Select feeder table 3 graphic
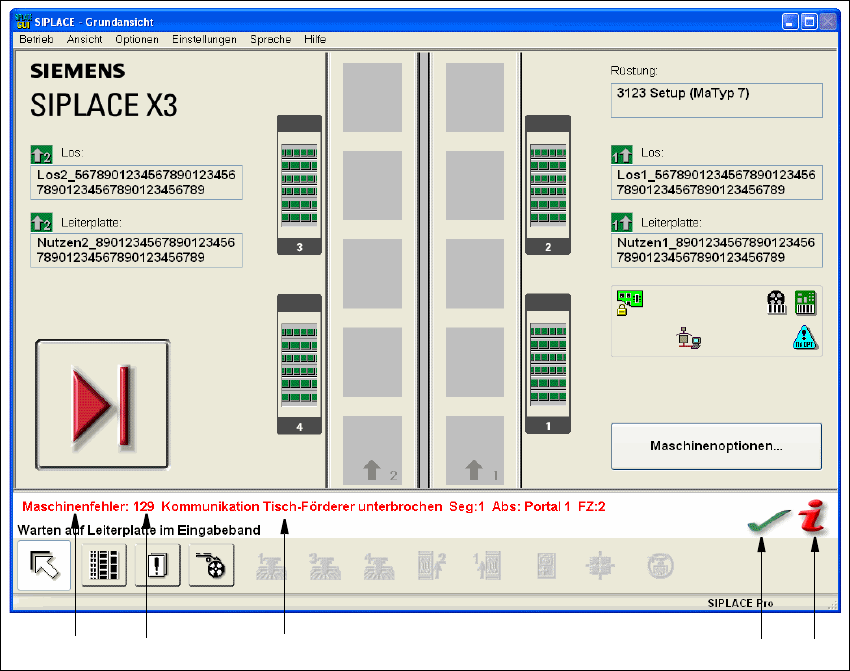This screenshot has height=671, width=850. [299, 185]
